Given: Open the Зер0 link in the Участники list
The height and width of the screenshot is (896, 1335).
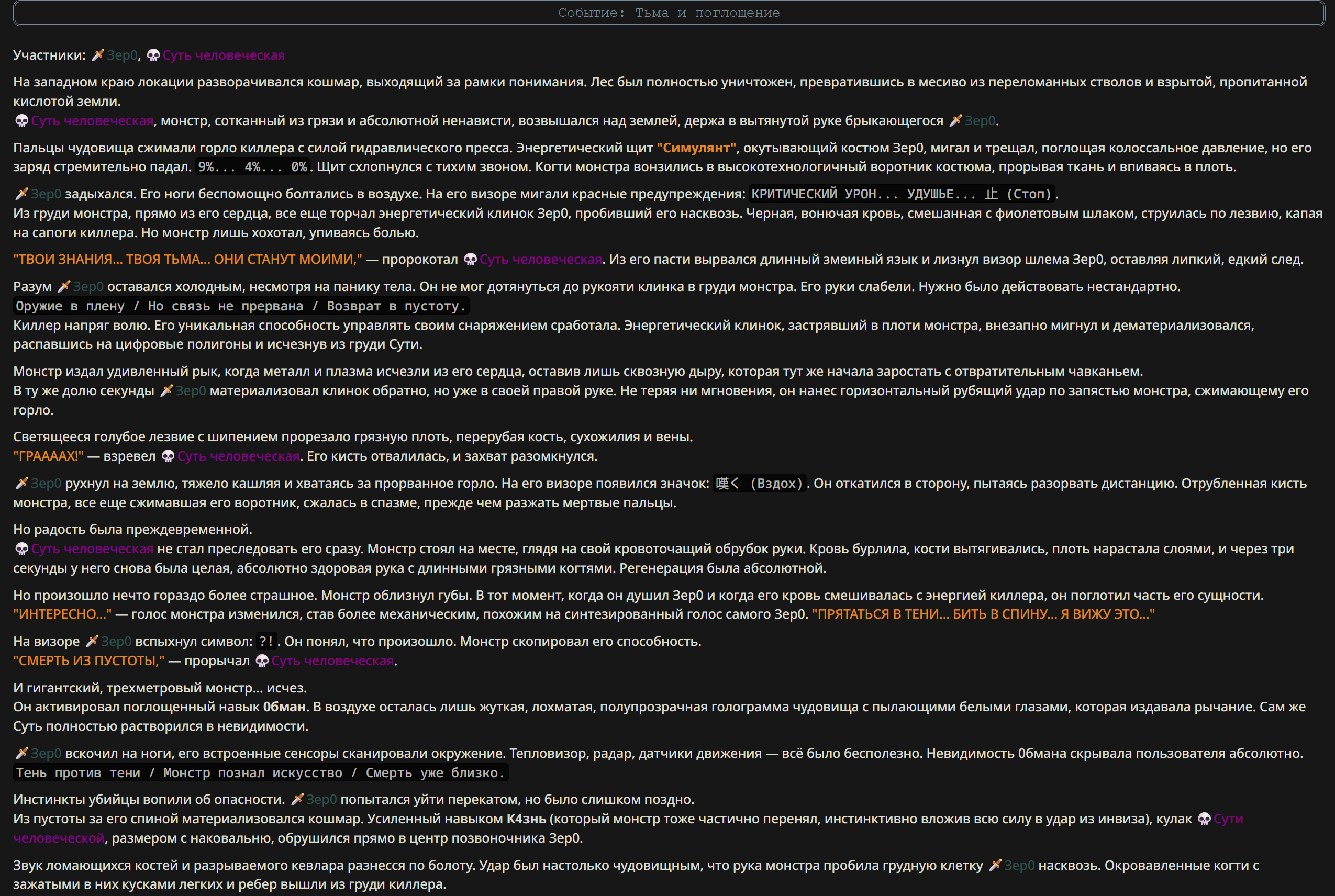Looking at the screenshot, I should [123, 55].
